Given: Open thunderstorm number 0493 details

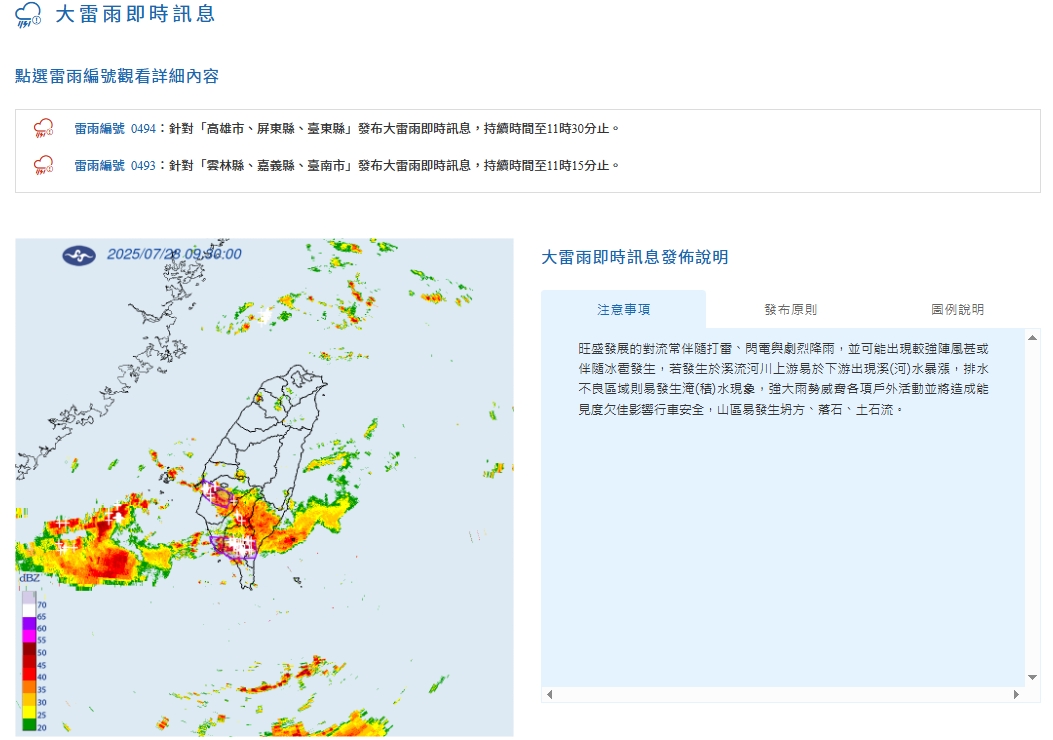Looking at the screenshot, I should click(115, 165).
